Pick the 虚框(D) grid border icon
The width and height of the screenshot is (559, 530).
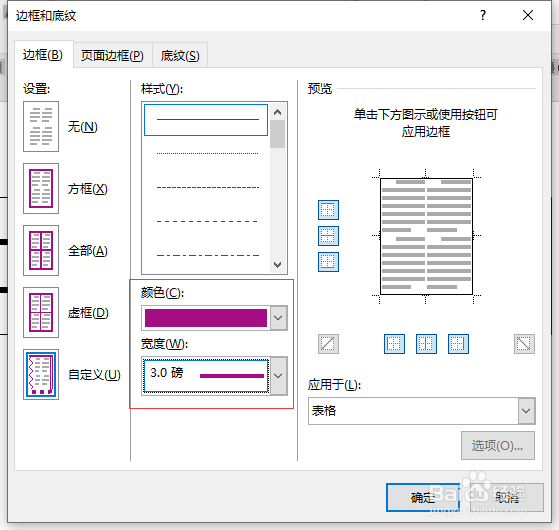(x=41, y=313)
